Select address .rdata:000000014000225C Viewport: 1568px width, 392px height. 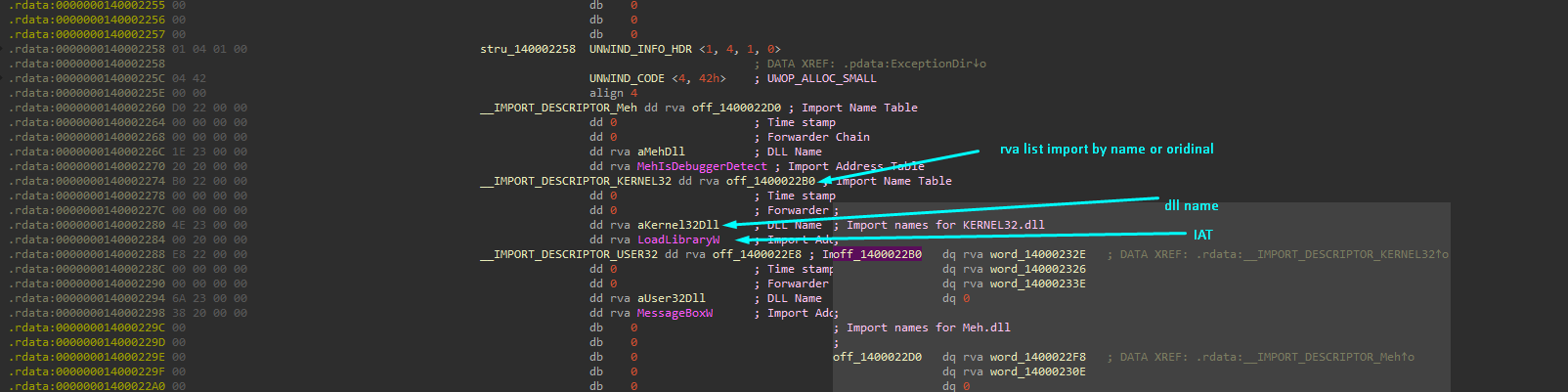[87, 78]
